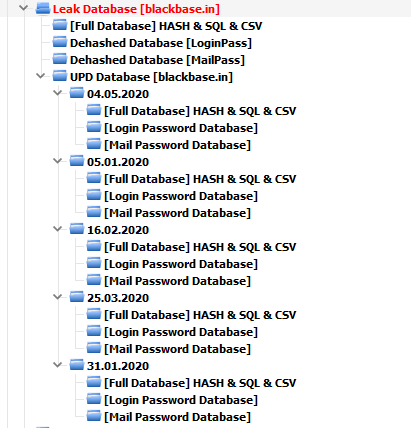
Task: Collapse the 05.01.2020 folder node
Action: pos(58,161)
